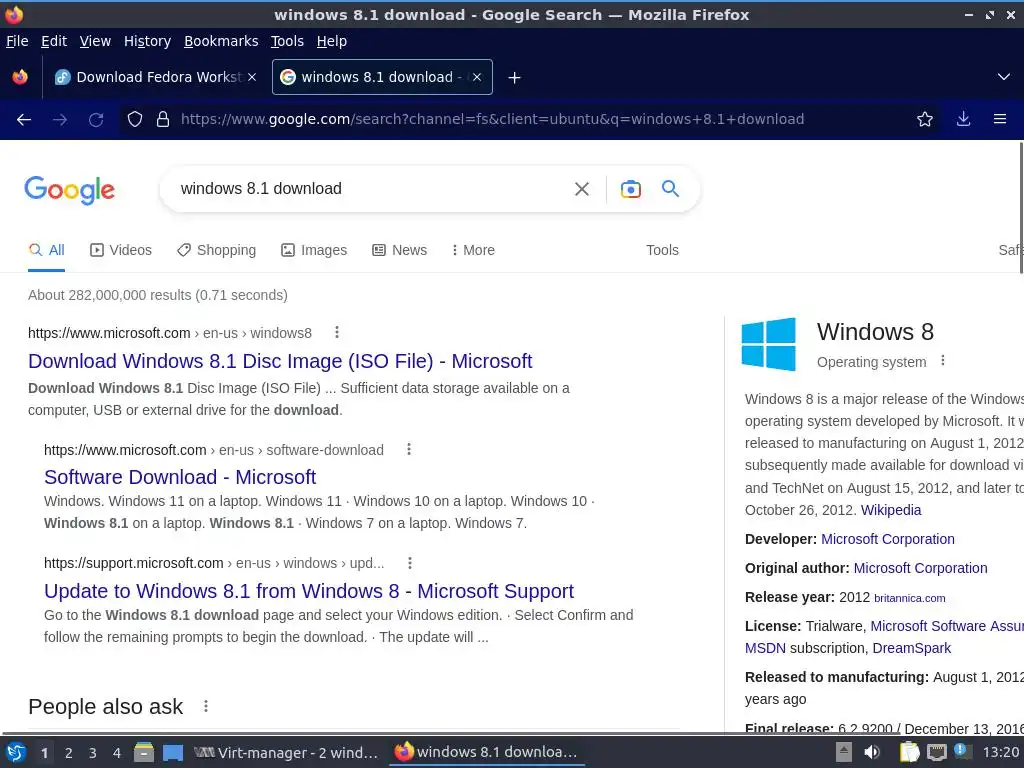Reload the current page
1024x768 pixels.
point(96,120)
